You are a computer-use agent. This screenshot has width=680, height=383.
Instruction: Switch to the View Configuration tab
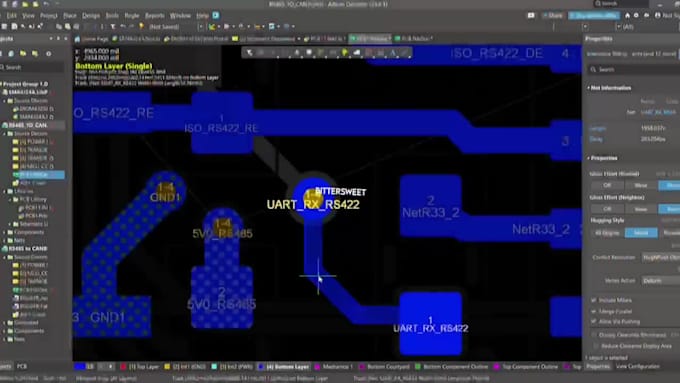pyautogui.click(x=638, y=367)
